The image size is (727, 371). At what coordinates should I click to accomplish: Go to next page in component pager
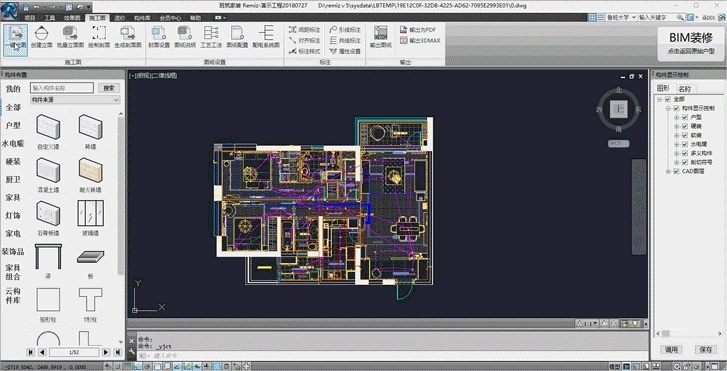point(106,352)
